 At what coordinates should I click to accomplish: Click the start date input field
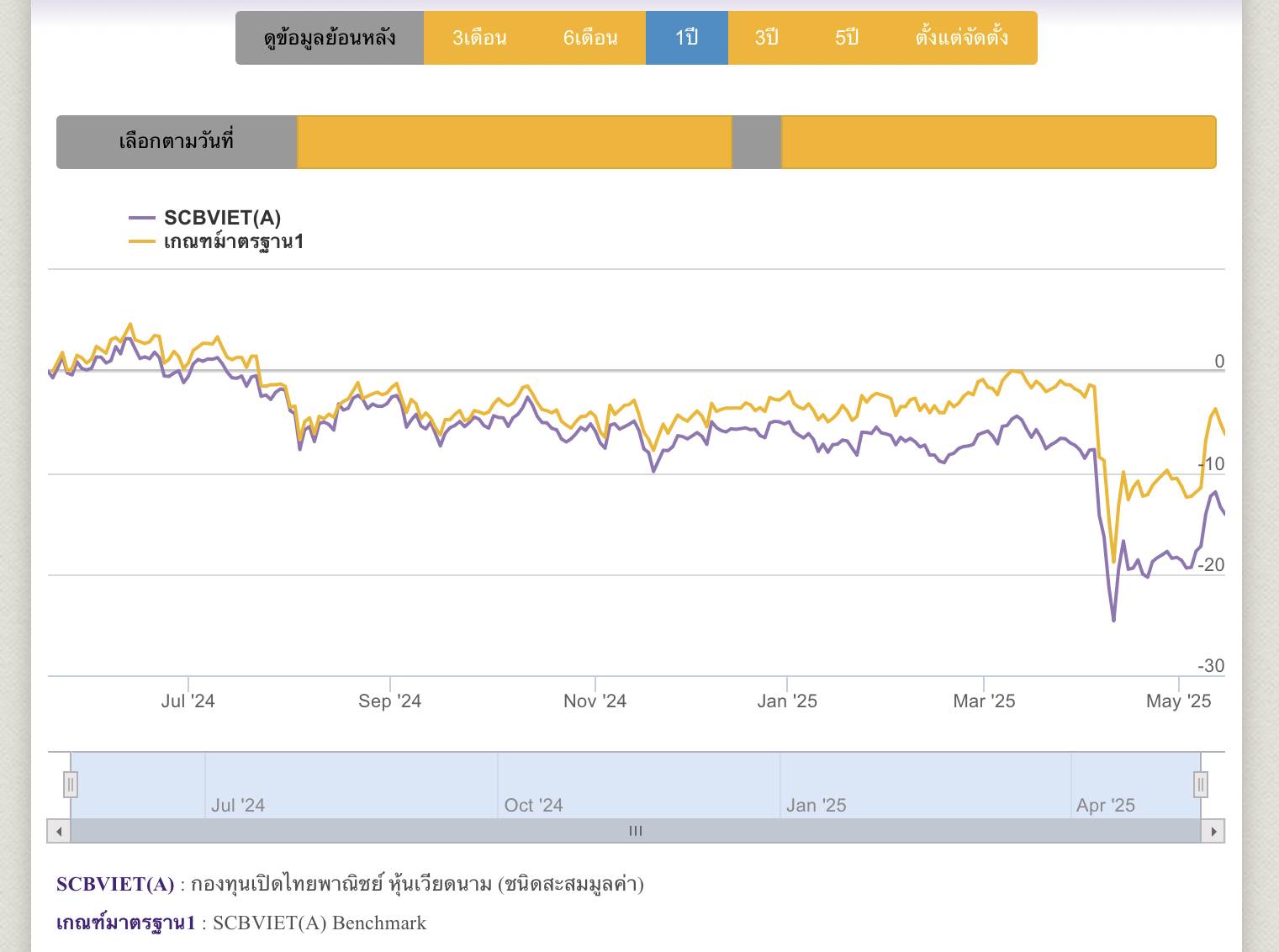[514, 142]
